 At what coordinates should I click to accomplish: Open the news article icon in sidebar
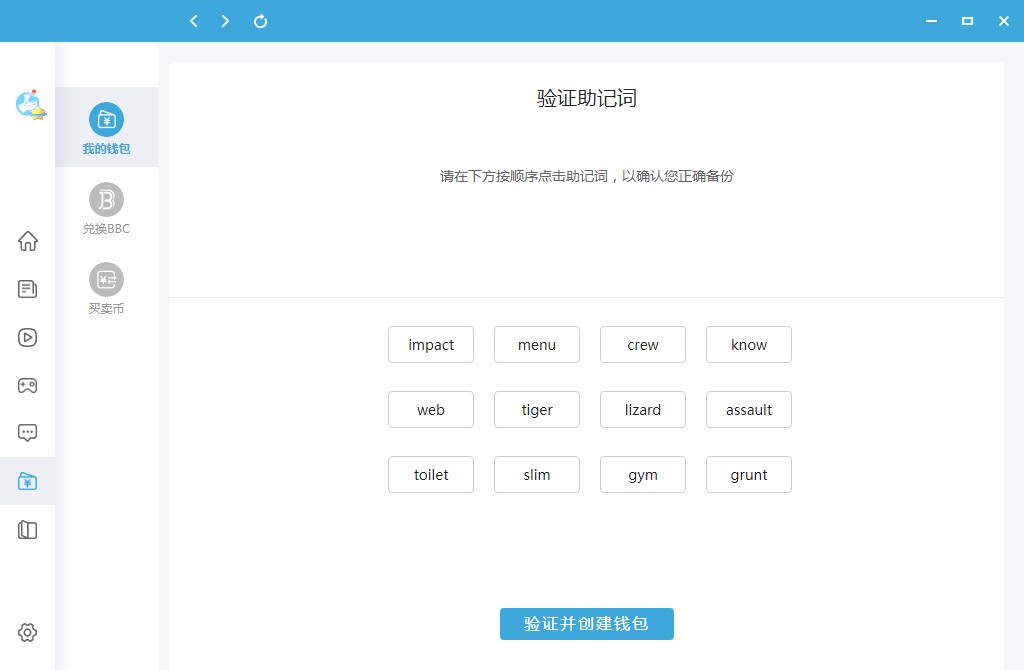28,289
